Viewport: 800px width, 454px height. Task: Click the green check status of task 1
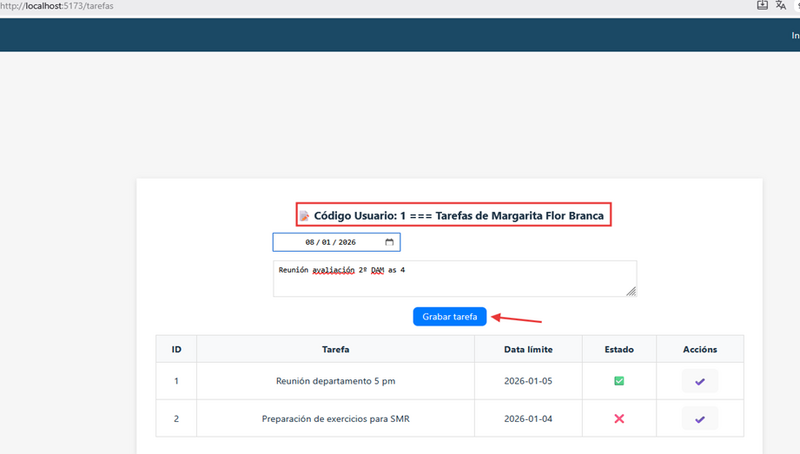[619, 381]
